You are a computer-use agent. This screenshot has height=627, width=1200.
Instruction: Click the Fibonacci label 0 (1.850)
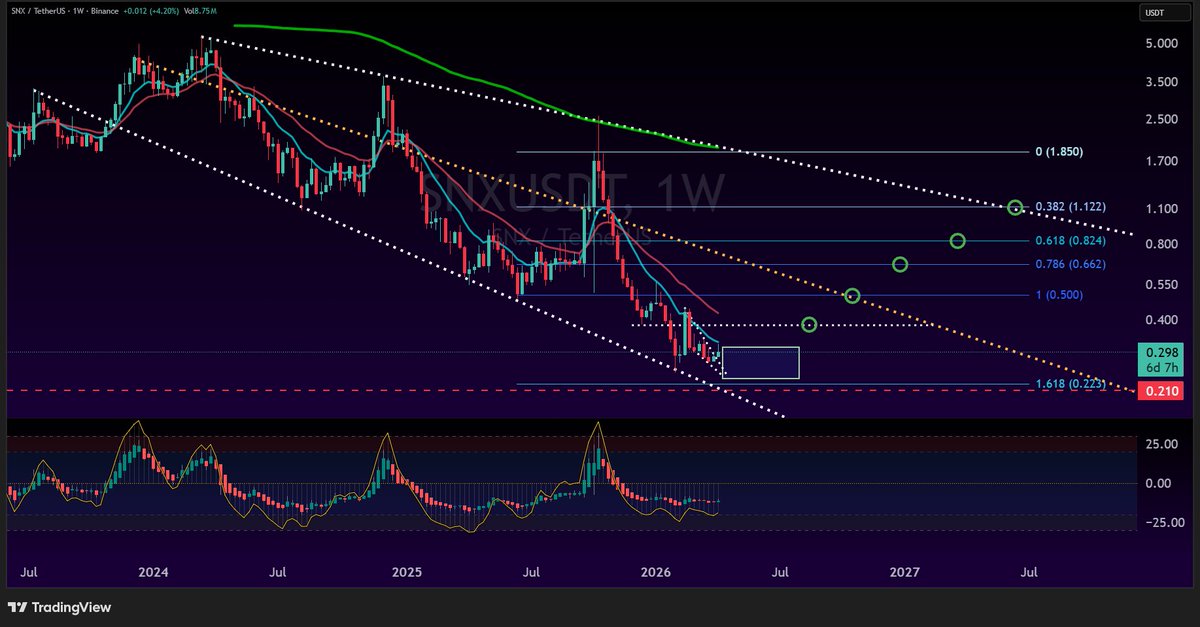(1059, 152)
